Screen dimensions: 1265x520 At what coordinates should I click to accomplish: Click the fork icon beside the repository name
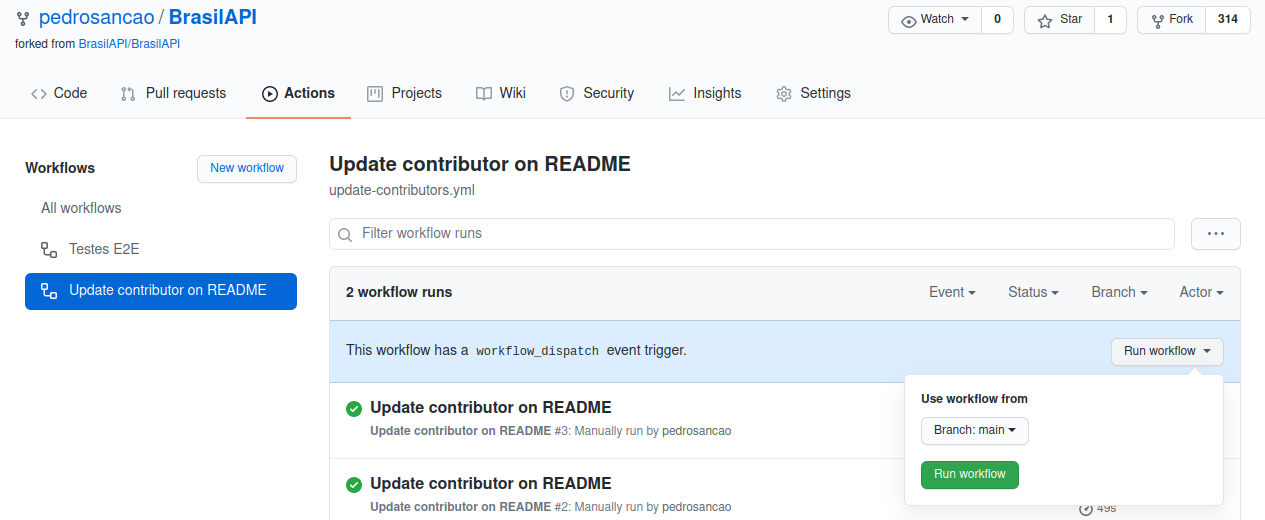pos(23,18)
